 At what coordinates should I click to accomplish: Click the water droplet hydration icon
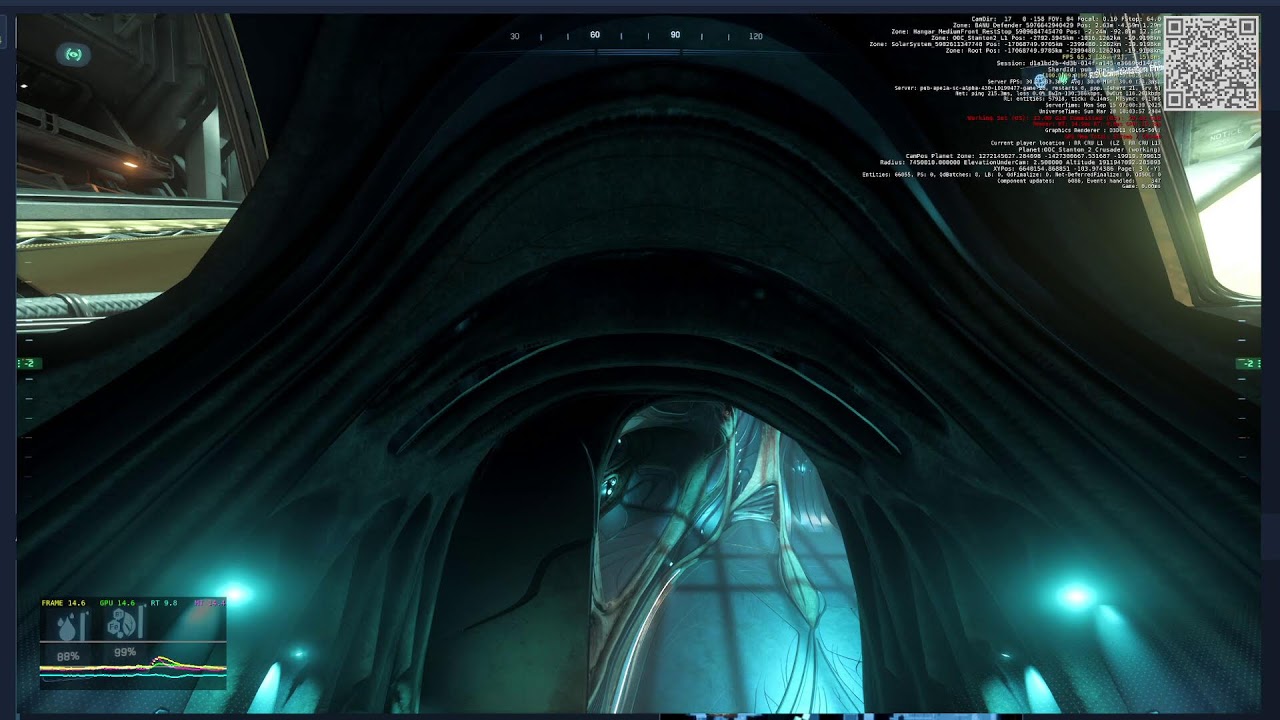pyautogui.click(x=68, y=627)
